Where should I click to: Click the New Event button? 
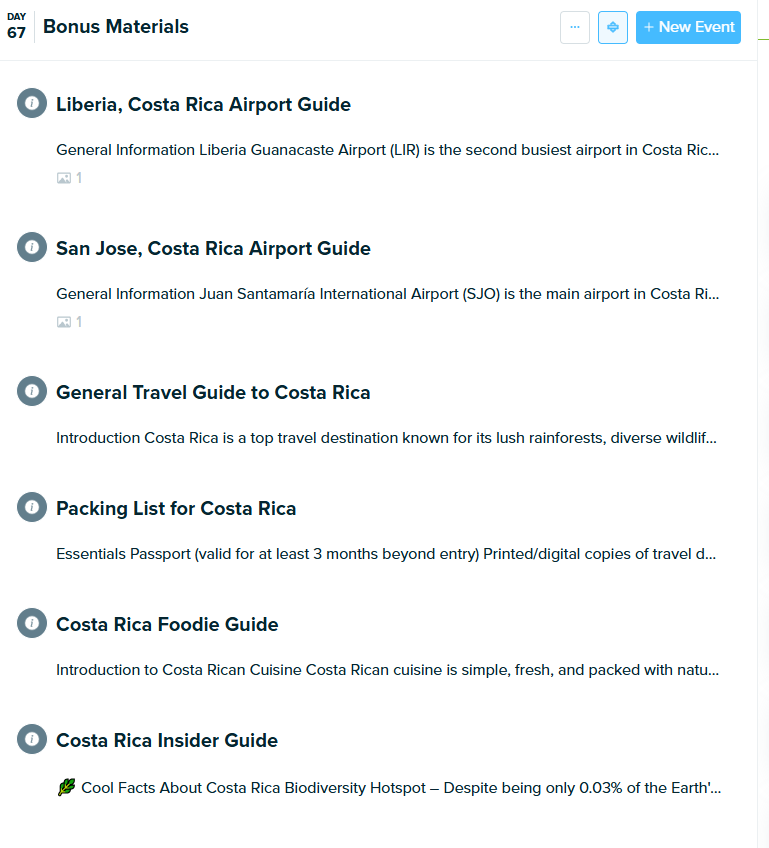688,27
